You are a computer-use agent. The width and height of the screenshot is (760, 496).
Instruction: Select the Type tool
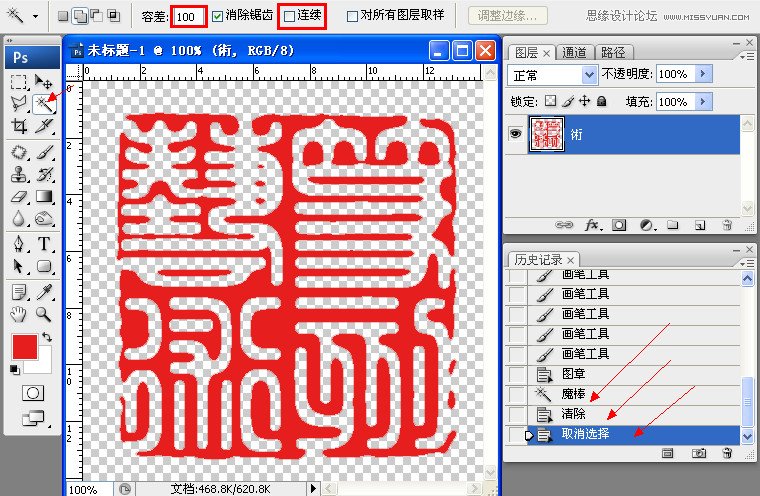point(44,243)
